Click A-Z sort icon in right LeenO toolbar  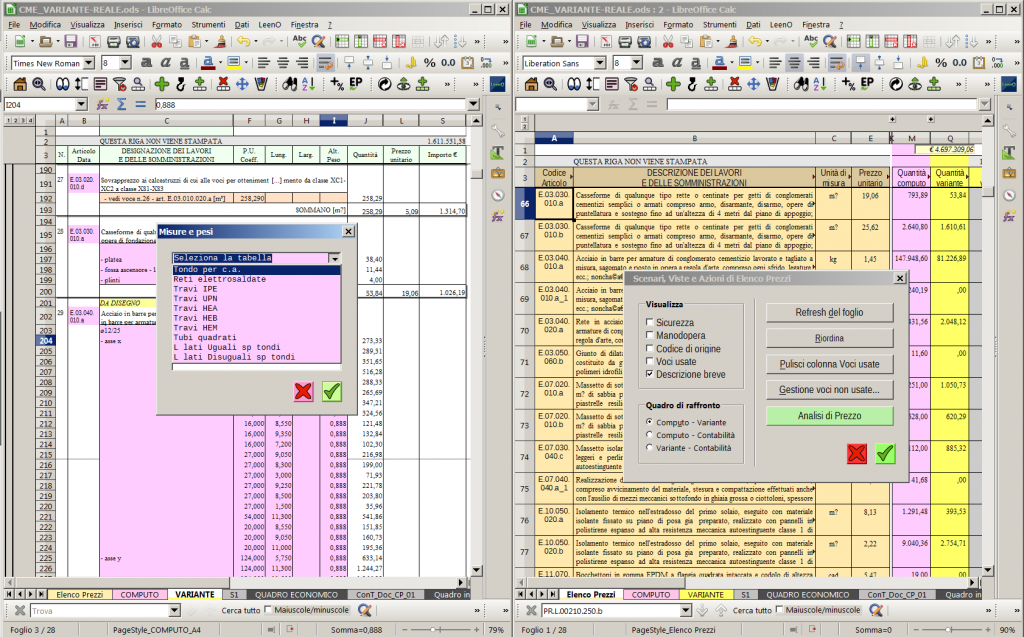[820, 84]
